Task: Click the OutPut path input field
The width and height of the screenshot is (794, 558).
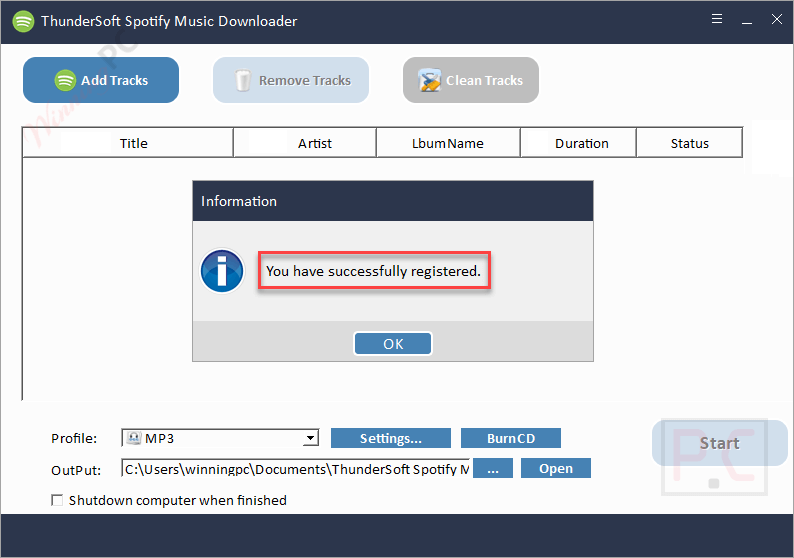Action: coord(296,468)
